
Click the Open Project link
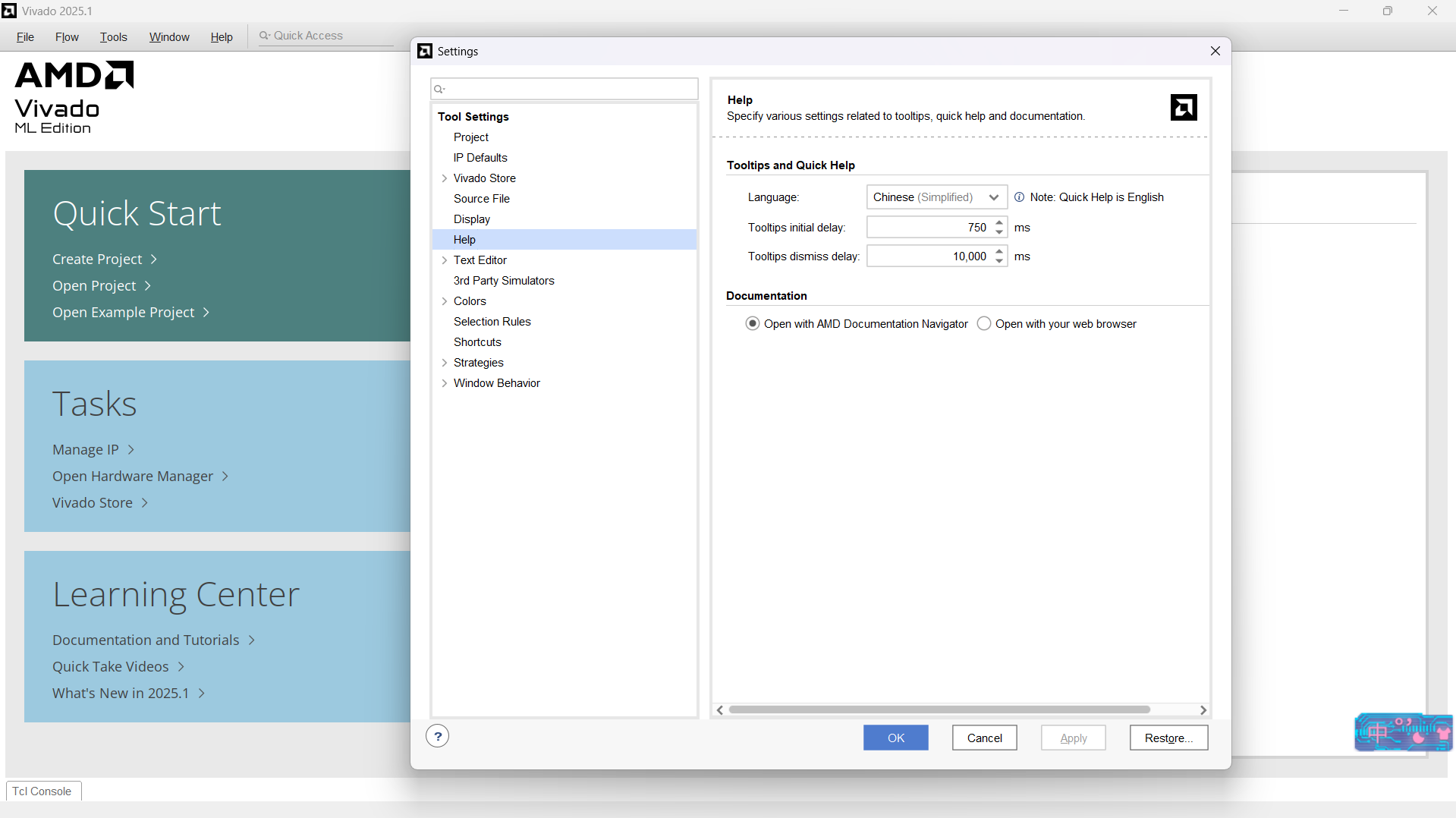[102, 286]
